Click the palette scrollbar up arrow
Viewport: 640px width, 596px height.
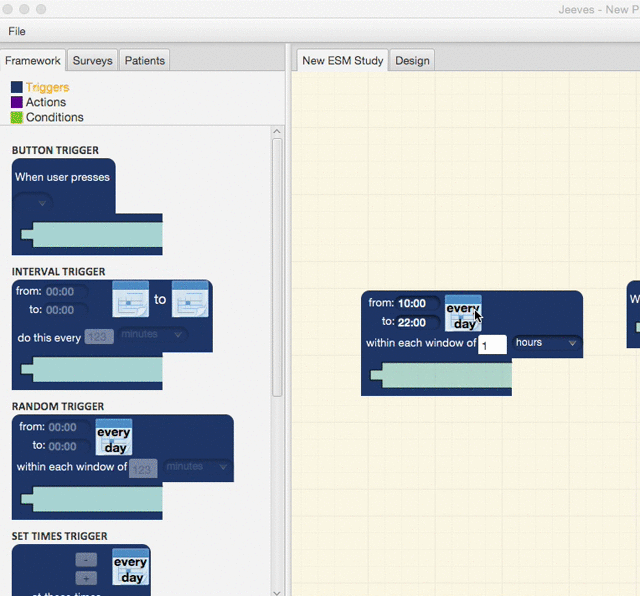click(x=277, y=131)
